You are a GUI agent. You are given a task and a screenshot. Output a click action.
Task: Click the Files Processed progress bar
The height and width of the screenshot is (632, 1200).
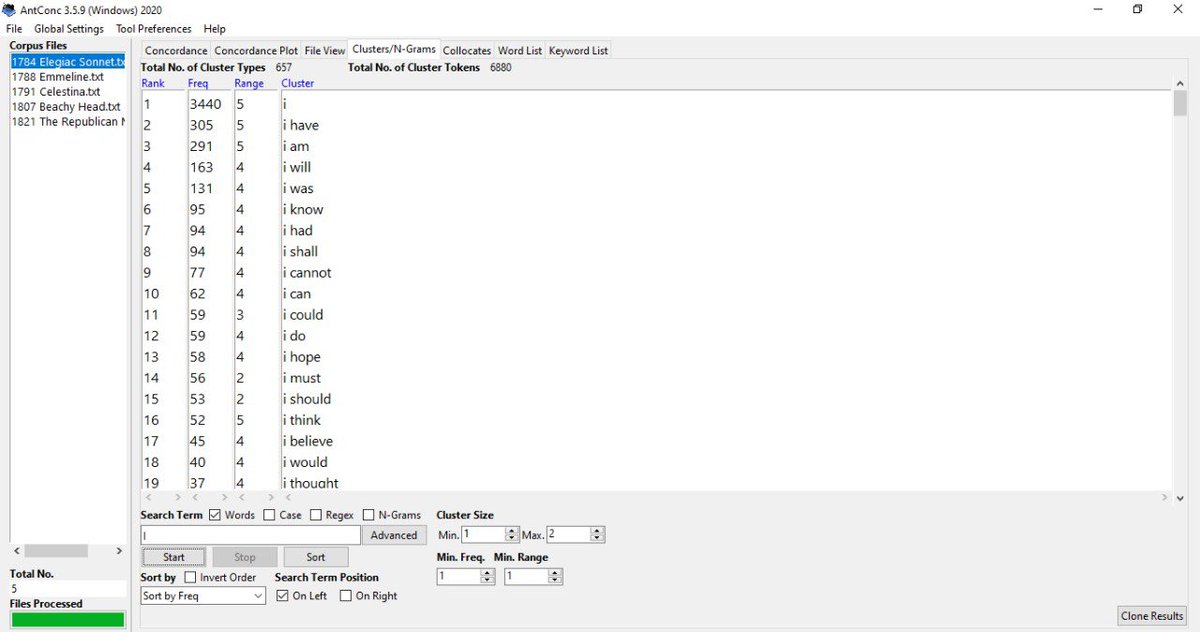(68, 619)
